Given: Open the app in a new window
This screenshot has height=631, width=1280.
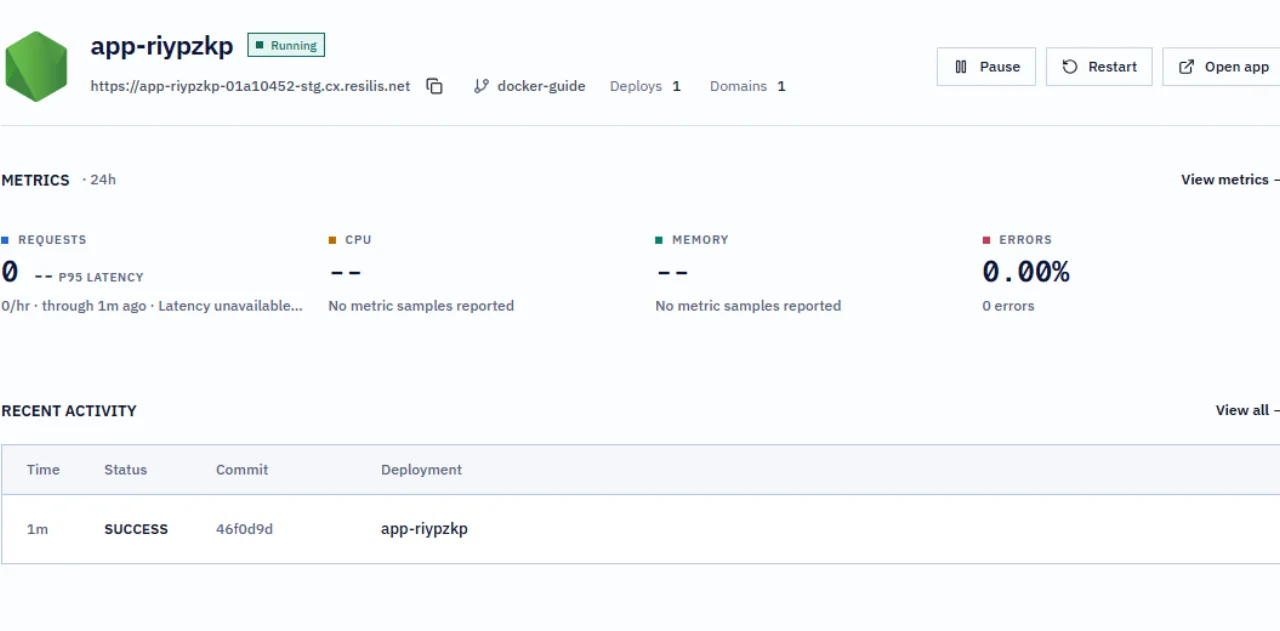Looking at the screenshot, I should (1222, 67).
